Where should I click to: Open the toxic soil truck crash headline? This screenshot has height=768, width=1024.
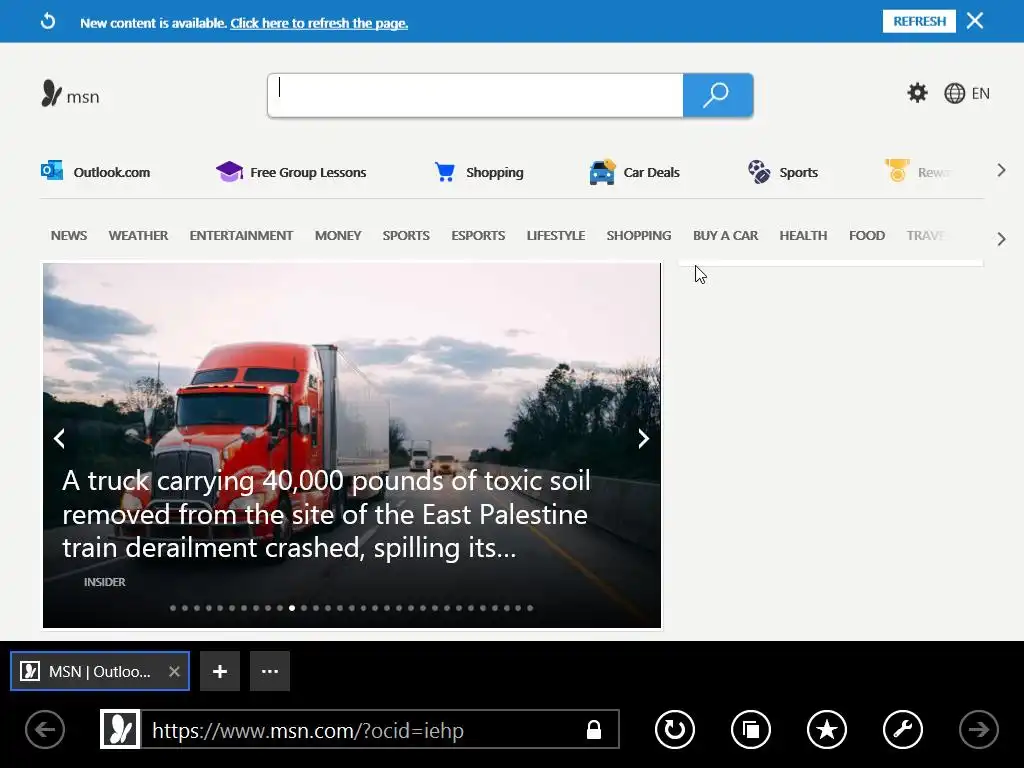326,514
